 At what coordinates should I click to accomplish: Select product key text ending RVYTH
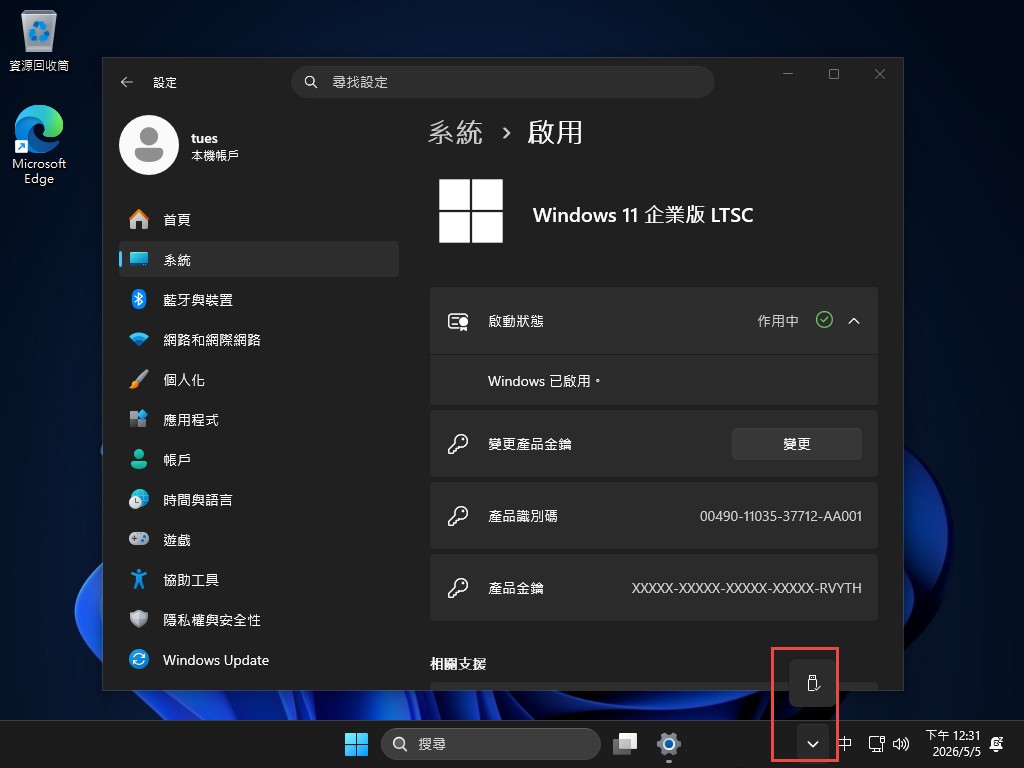pos(746,588)
